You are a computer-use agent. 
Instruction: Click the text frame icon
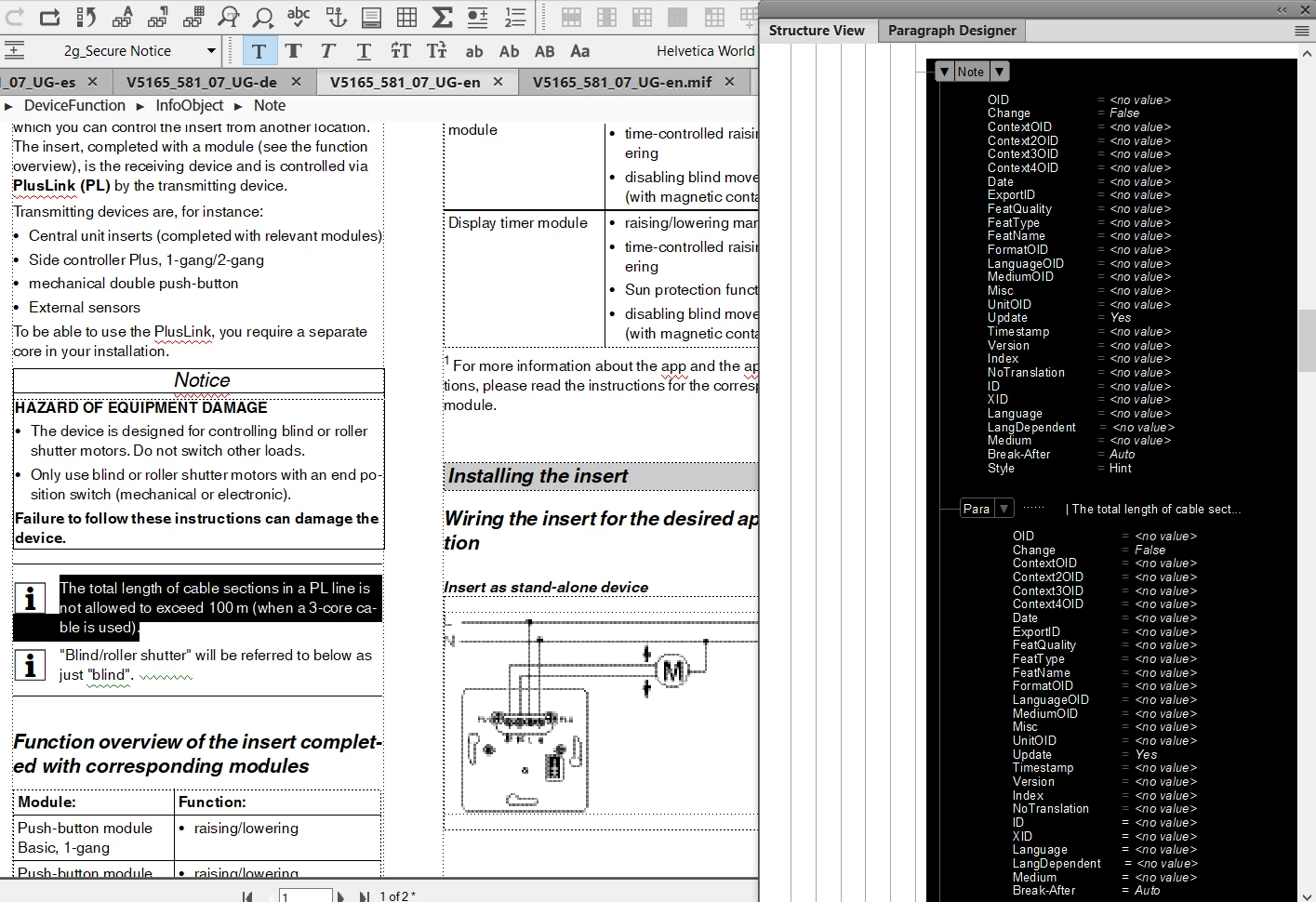[371, 16]
